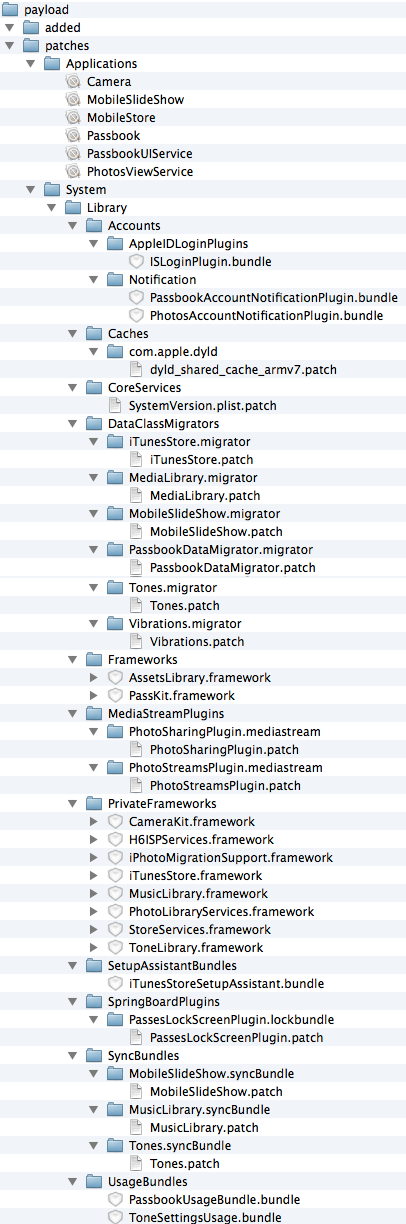Select the MediaStreamPlugins folder
The width and height of the screenshot is (406, 1224).
(154, 714)
